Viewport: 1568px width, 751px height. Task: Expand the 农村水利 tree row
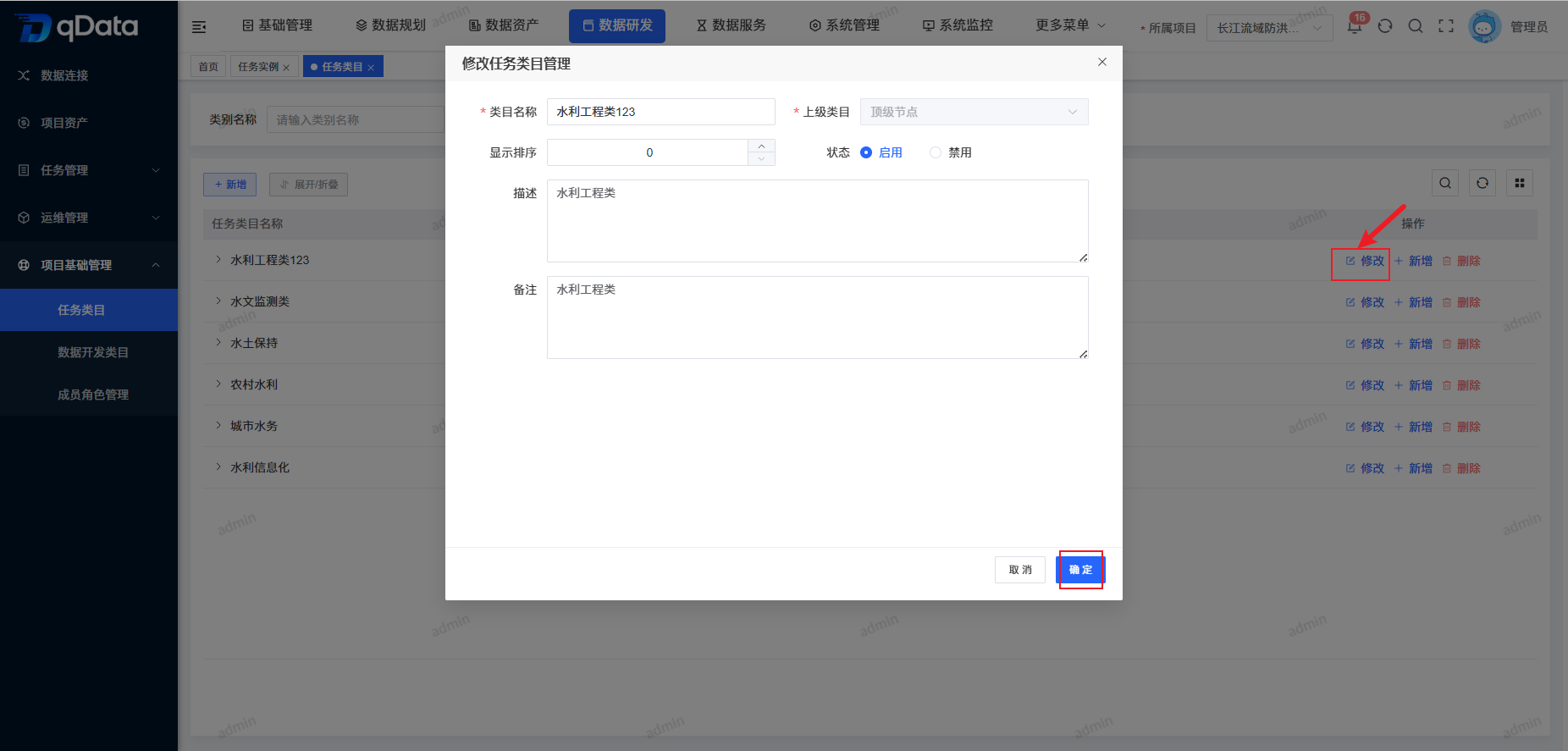218,384
